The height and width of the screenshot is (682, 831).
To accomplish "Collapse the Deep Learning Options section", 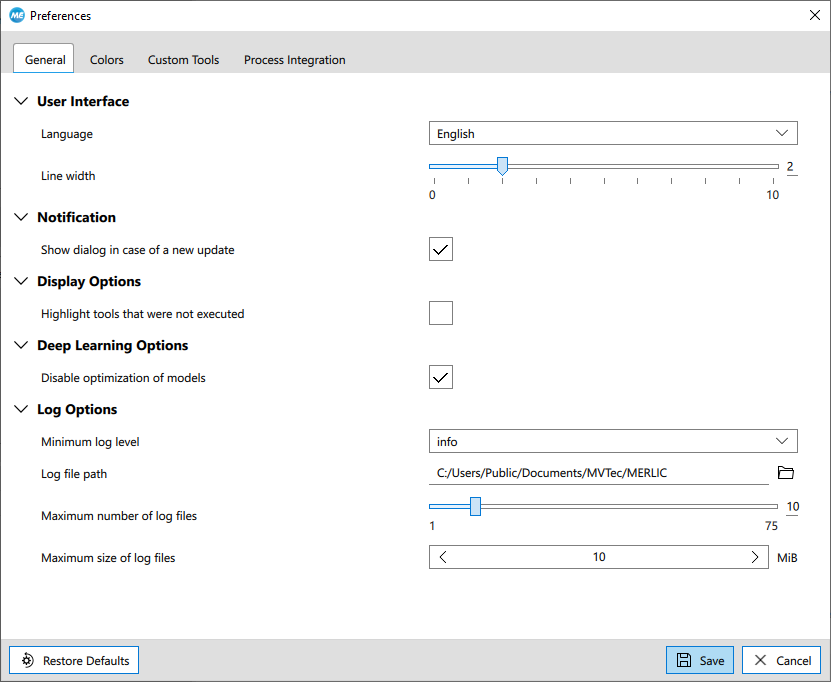I will coord(22,345).
